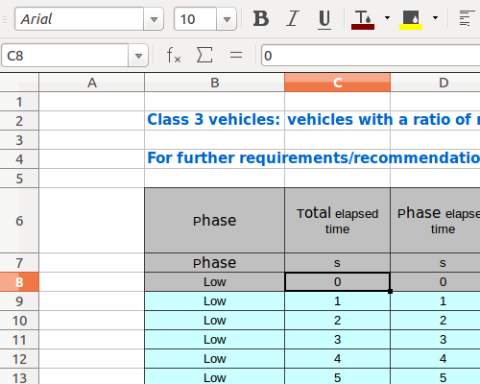The height and width of the screenshot is (384, 480).
Task: Toggle Underline formatting
Action: click(324, 19)
